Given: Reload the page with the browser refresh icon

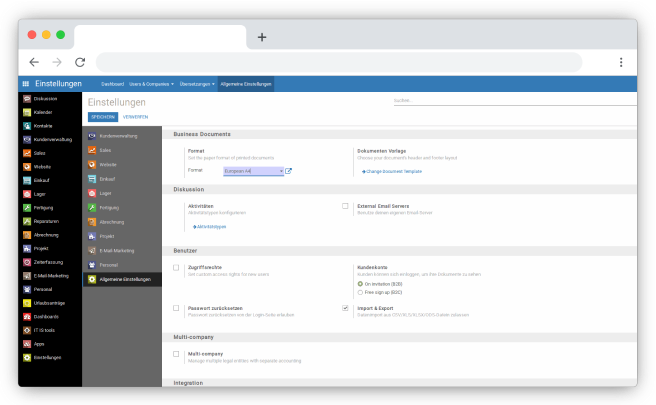Looking at the screenshot, I should [x=80, y=62].
